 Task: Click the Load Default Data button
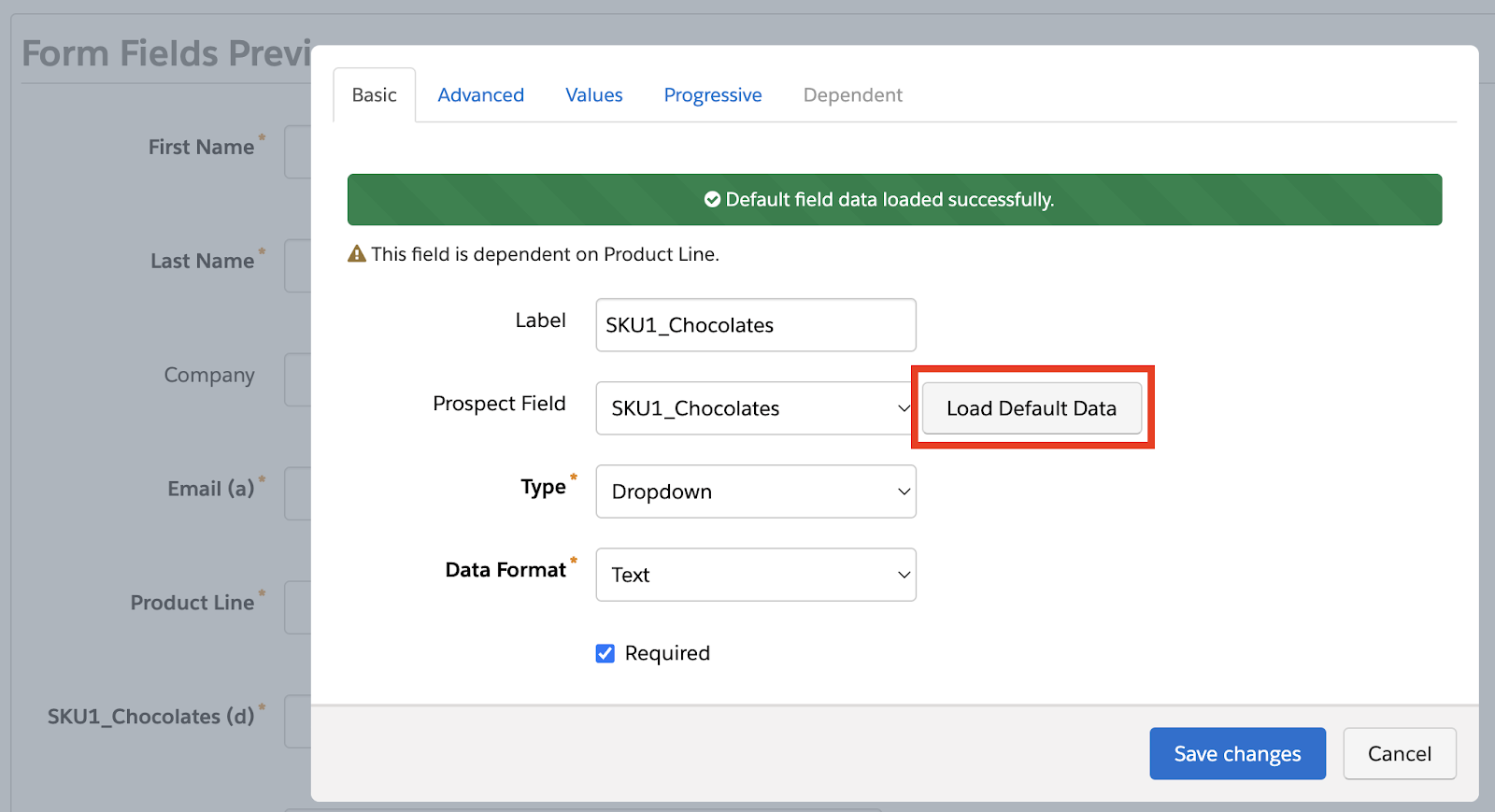point(1032,408)
